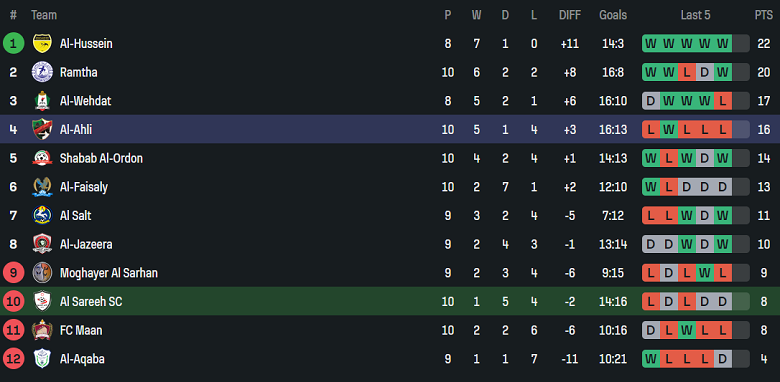
Task: Open the Al Sareeh SC team link
Action: [91, 301]
